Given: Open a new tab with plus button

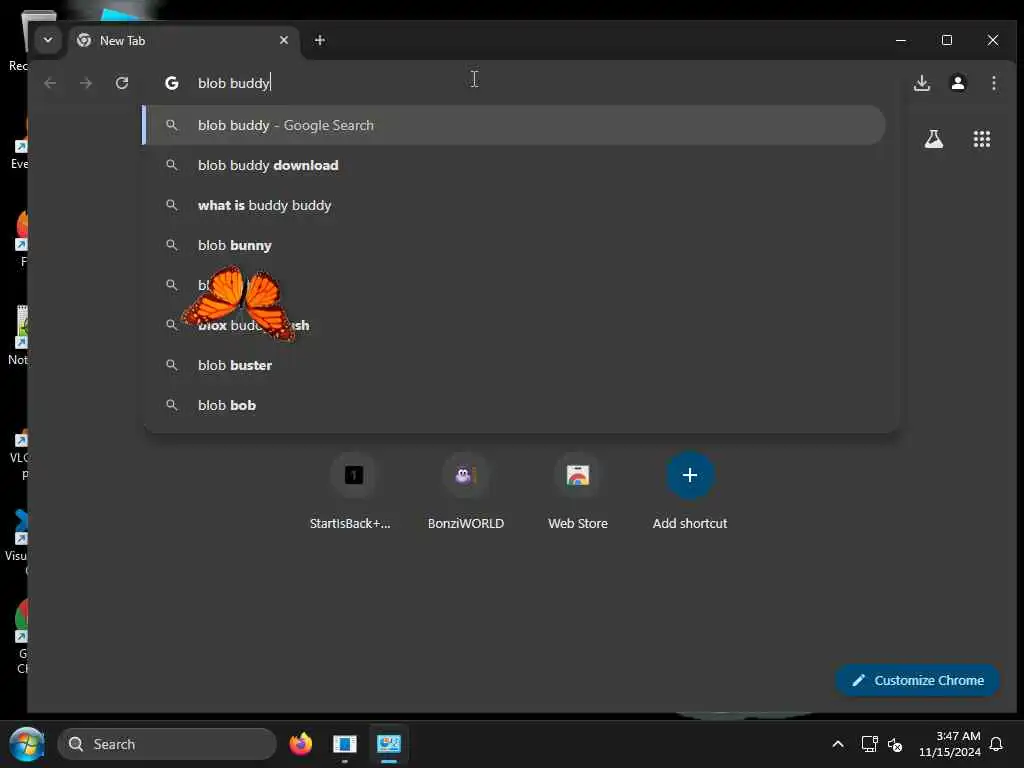Looking at the screenshot, I should [319, 40].
